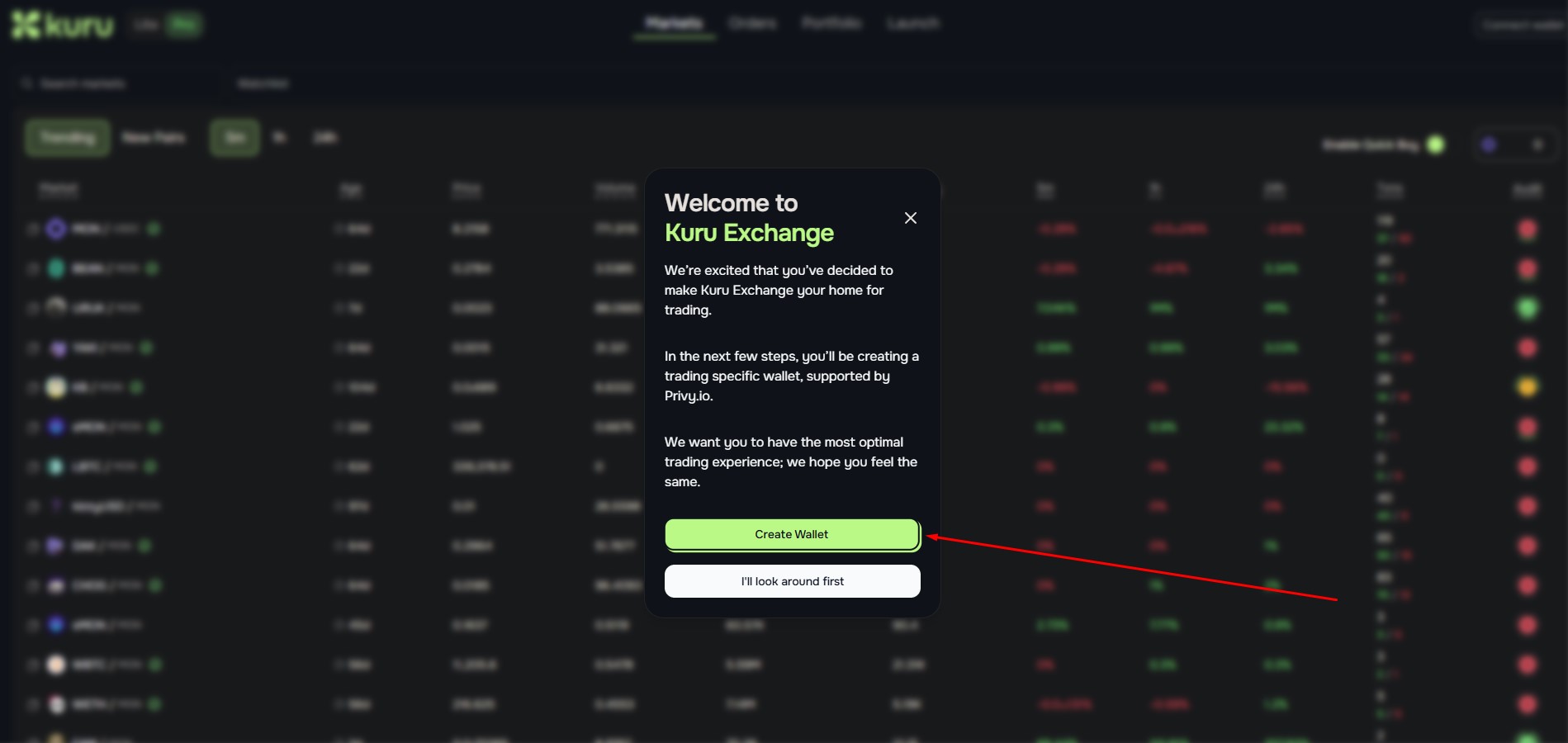
Task: Click the search magnifier icon
Action: 27,83
